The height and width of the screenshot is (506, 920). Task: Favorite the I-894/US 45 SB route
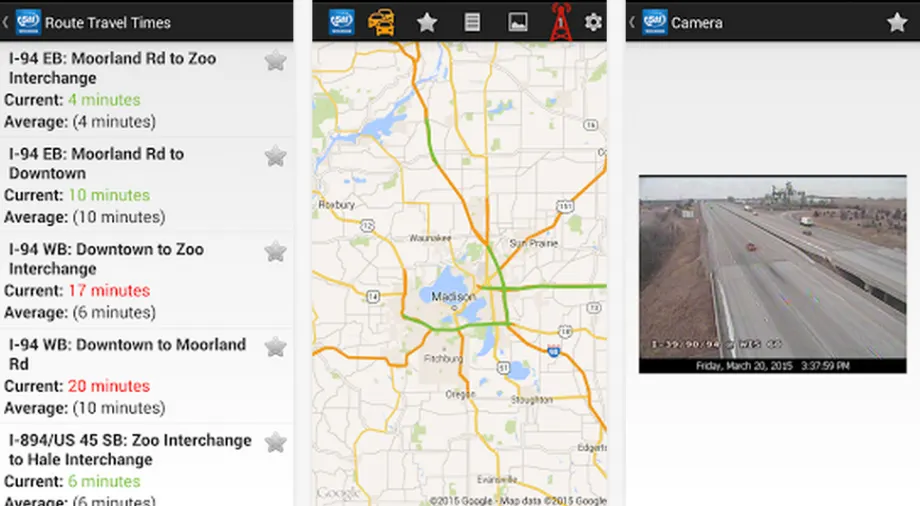coord(275,442)
